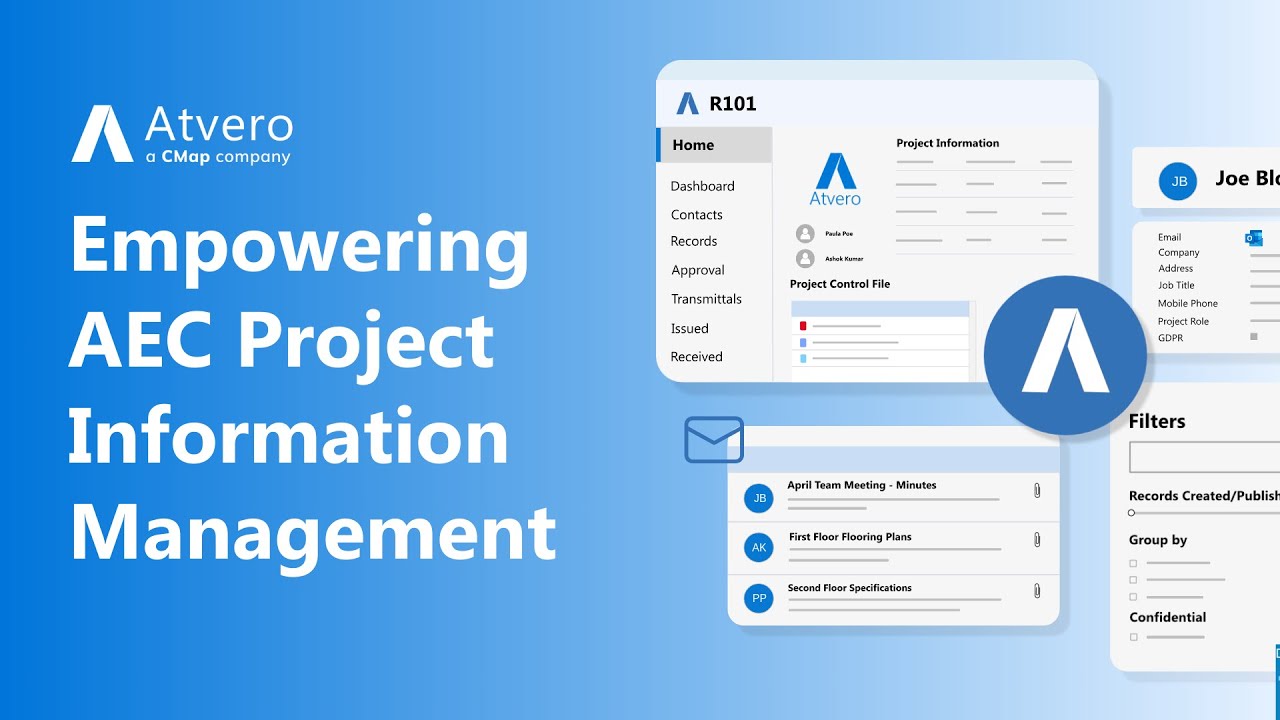The width and height of the screenshot is (1280, 720).
Task: Open Records in the sidebar
Action: tap(694, 241)
